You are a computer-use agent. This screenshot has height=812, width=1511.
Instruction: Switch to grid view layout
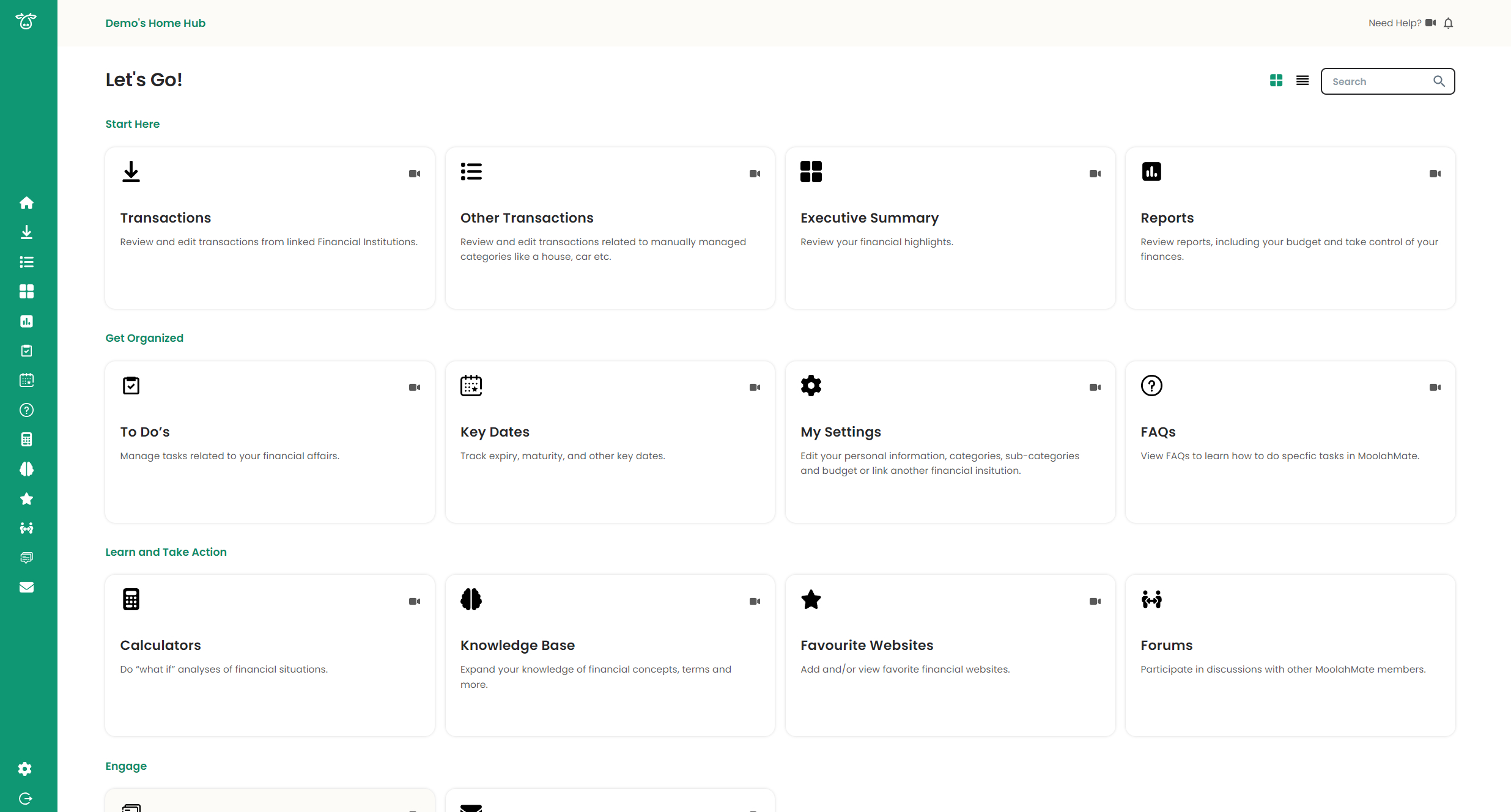click(x=1276, y=81)
